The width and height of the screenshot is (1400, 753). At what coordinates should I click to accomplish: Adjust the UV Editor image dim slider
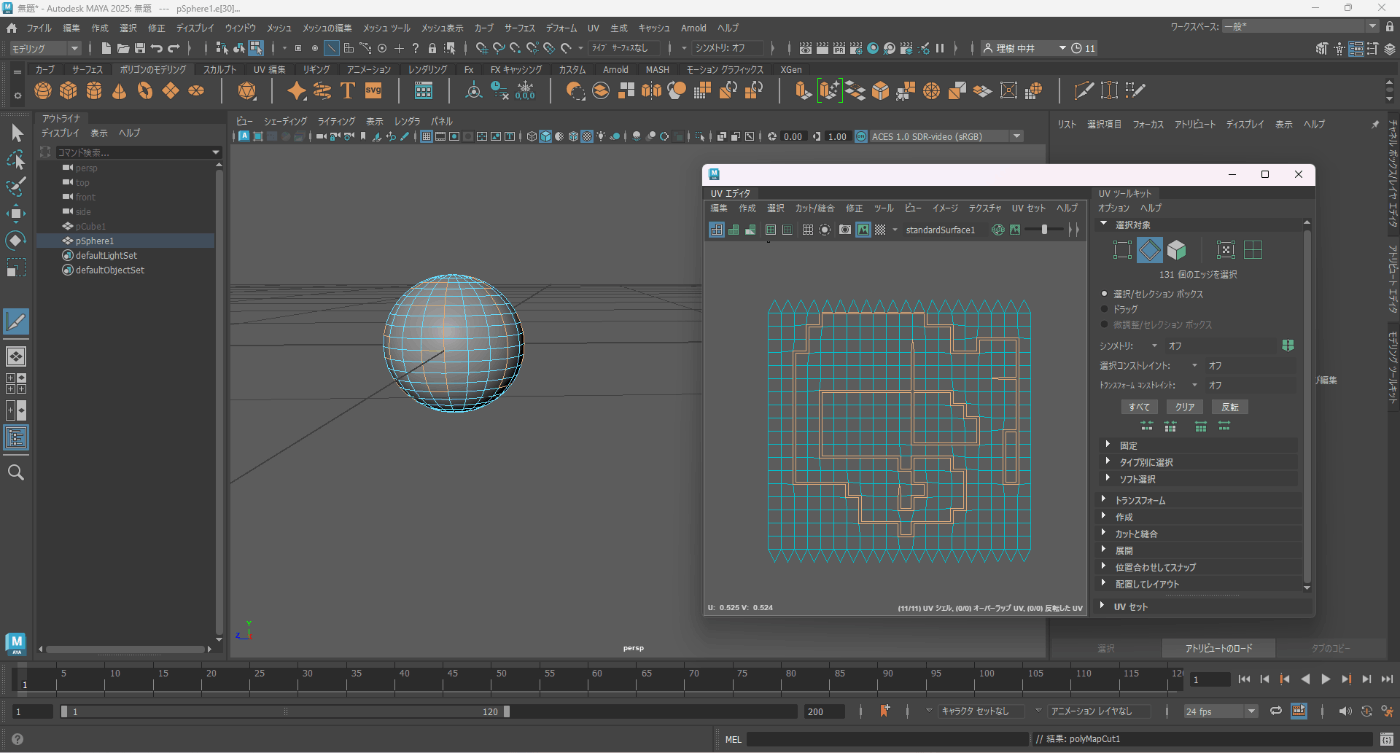(1045, 230)
